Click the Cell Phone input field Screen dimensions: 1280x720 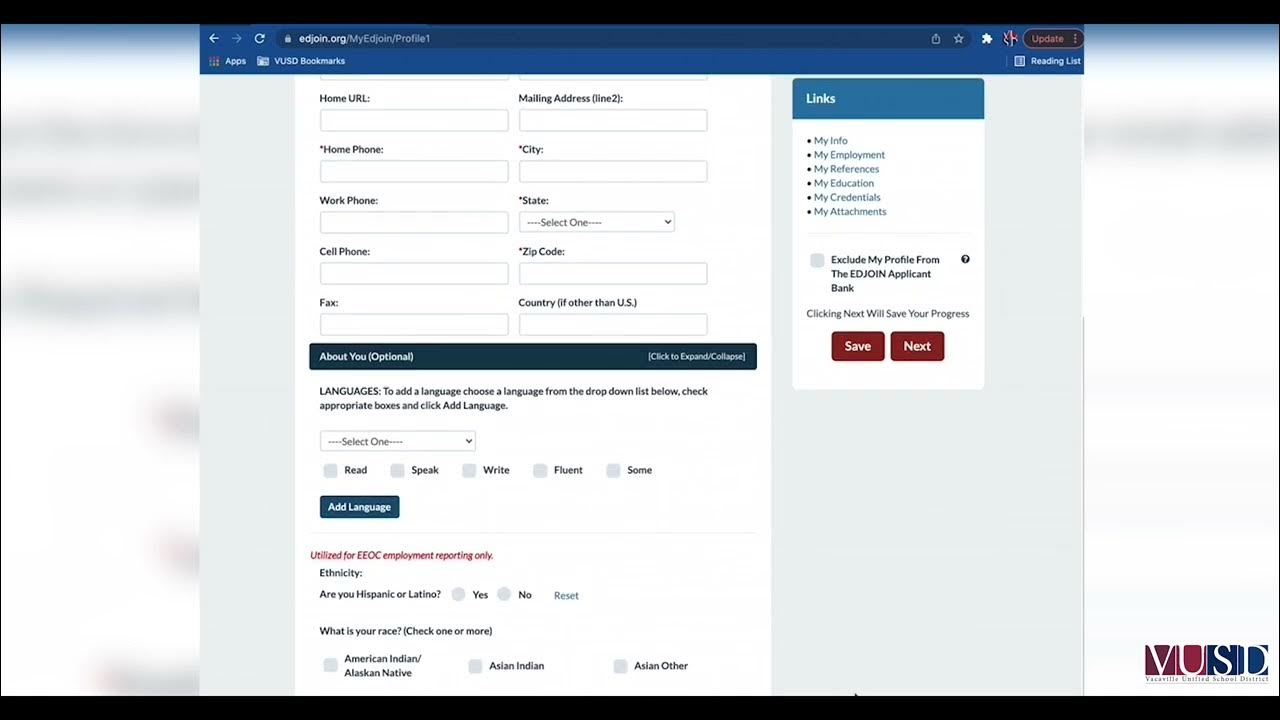pyautogui.click(x=414, y=273)
